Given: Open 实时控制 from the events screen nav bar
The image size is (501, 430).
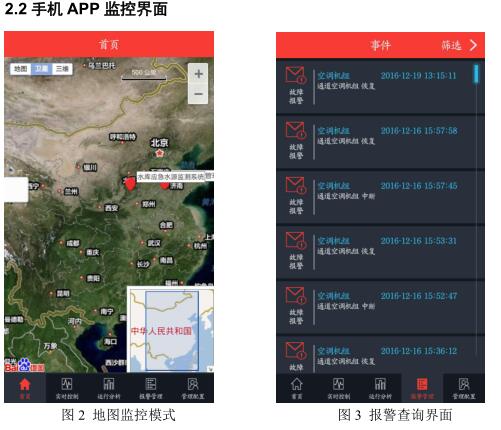Looking at the screenshot, I should pos(338,388).
